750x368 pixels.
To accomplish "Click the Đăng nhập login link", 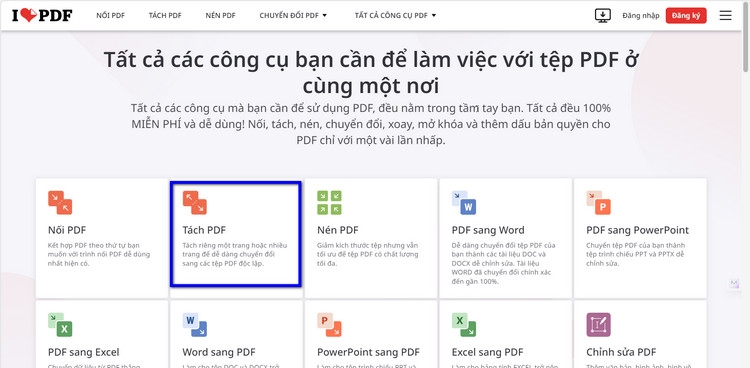I will [x=641, y=16].
